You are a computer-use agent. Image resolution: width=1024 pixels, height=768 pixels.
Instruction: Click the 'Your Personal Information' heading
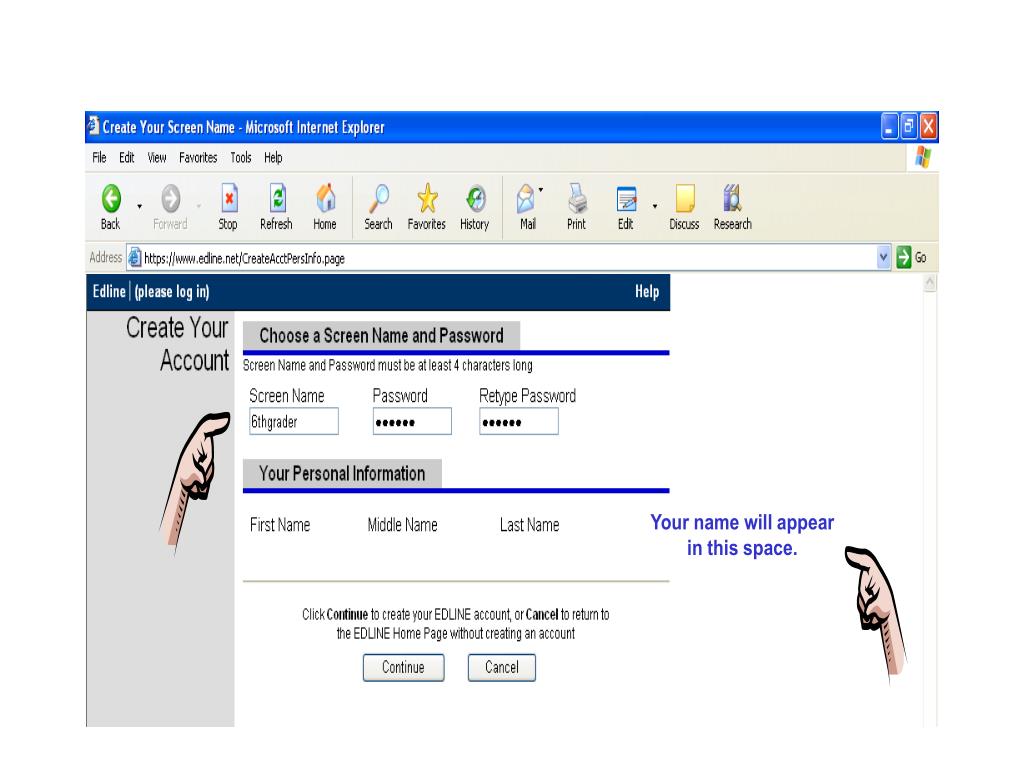[342, 473]
